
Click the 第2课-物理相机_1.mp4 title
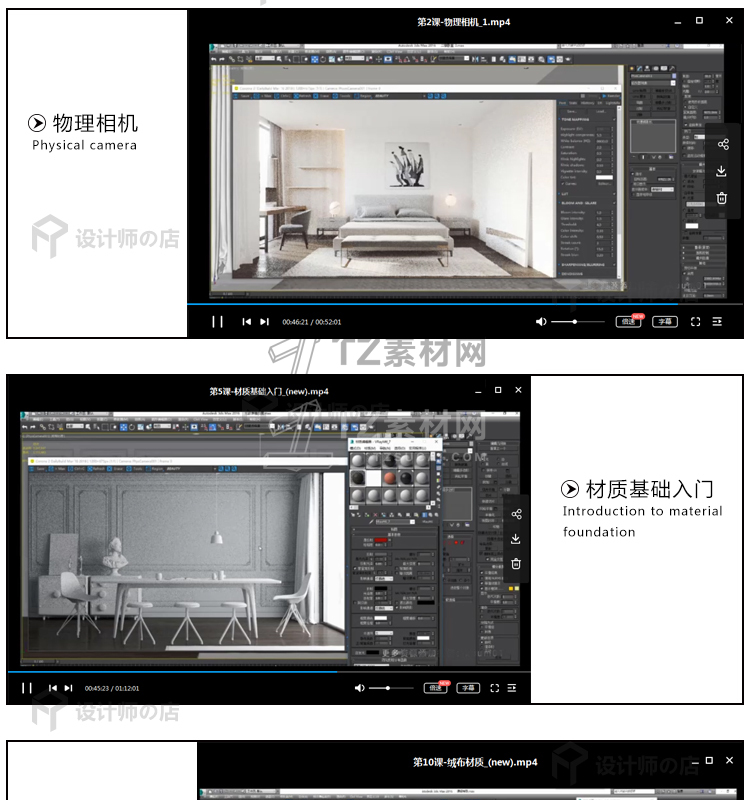tap(463, 22)
